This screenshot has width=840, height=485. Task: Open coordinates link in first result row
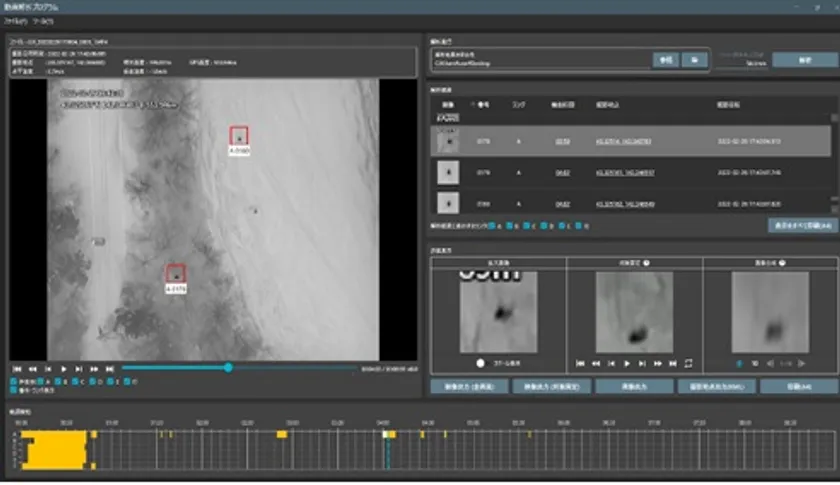coord(622,141)
